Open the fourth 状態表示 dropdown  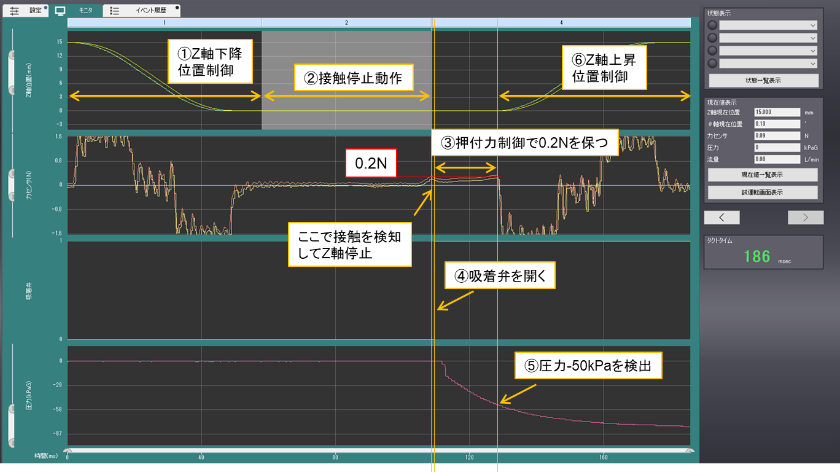tap(770, 63)
